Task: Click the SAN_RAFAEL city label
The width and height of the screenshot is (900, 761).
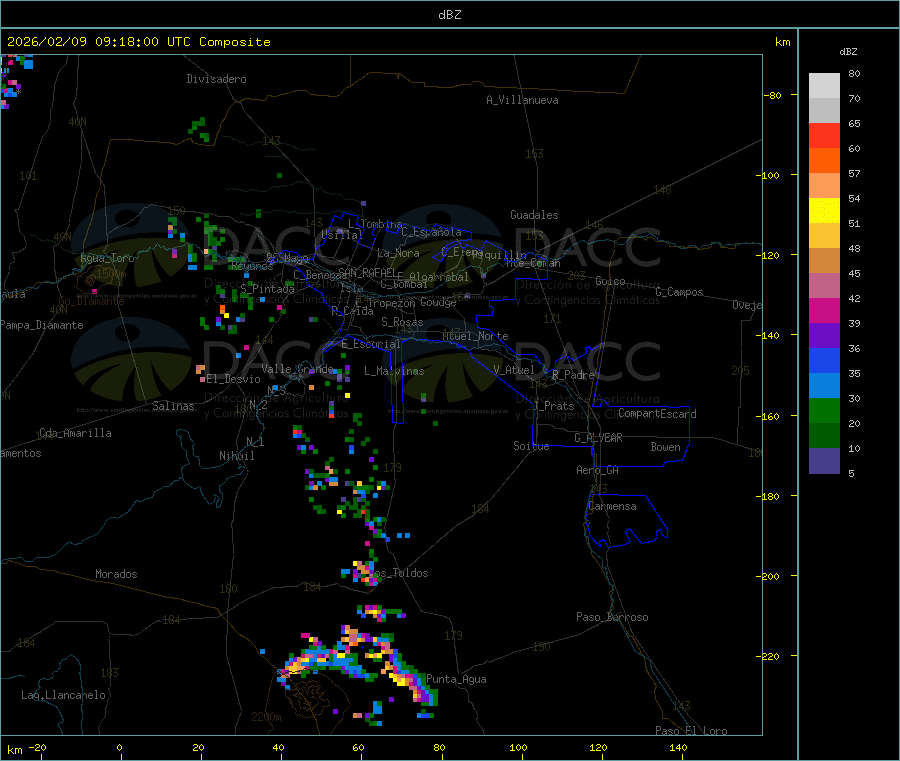Action: (367, 273)
